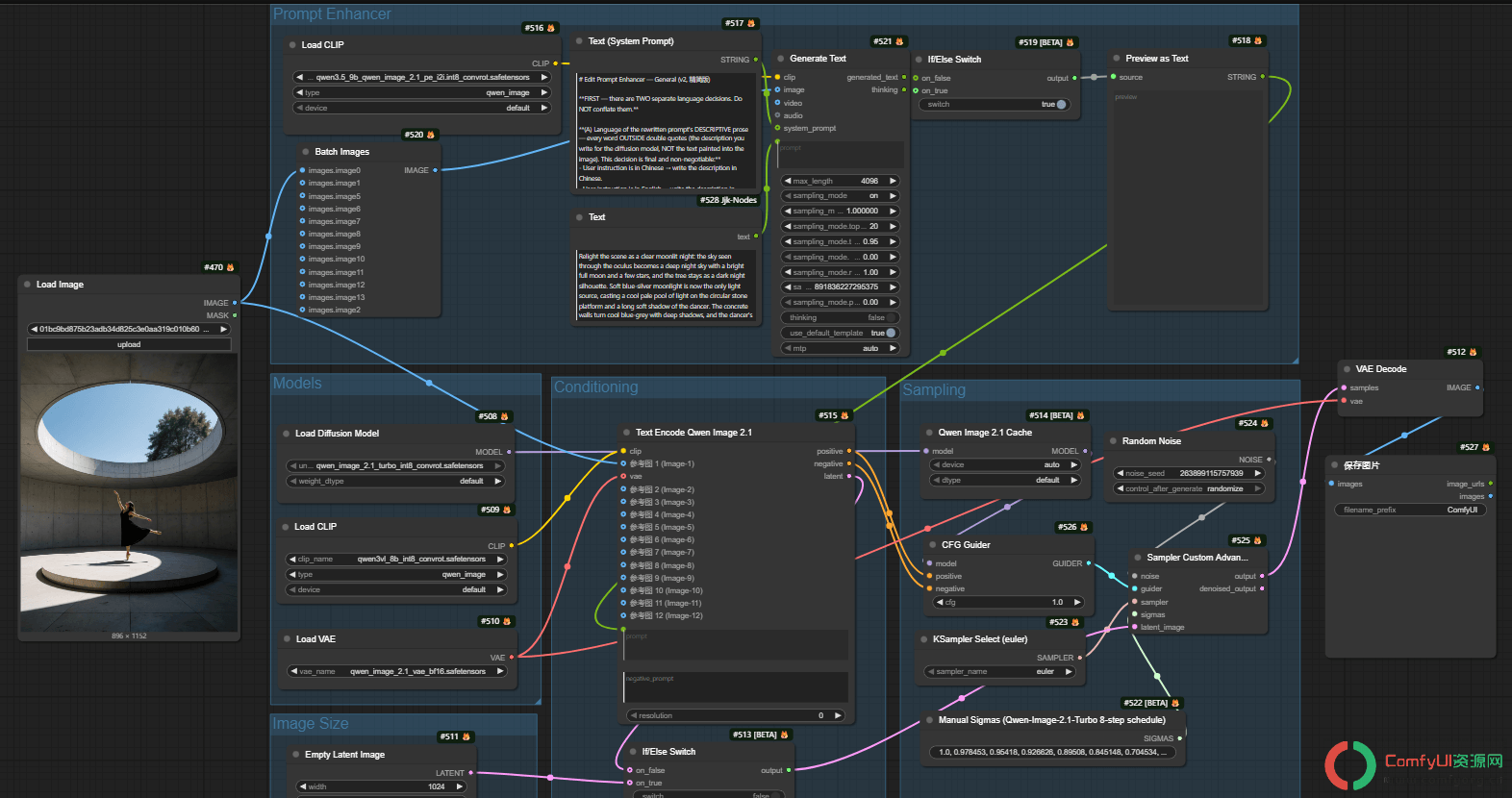Screen dimensions: 1512x798
Task: Click negative_prompt text area in Text Encode
Action: coord(736,686)
